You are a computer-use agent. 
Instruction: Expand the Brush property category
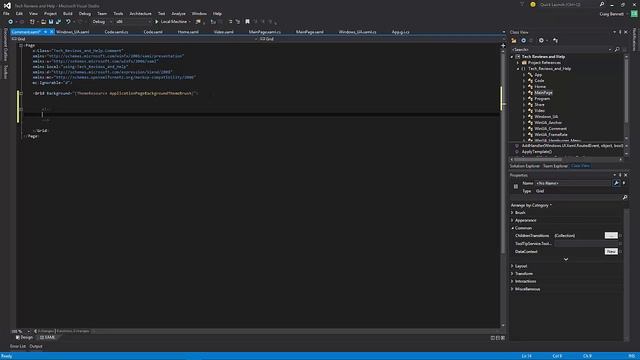point(512,213)
